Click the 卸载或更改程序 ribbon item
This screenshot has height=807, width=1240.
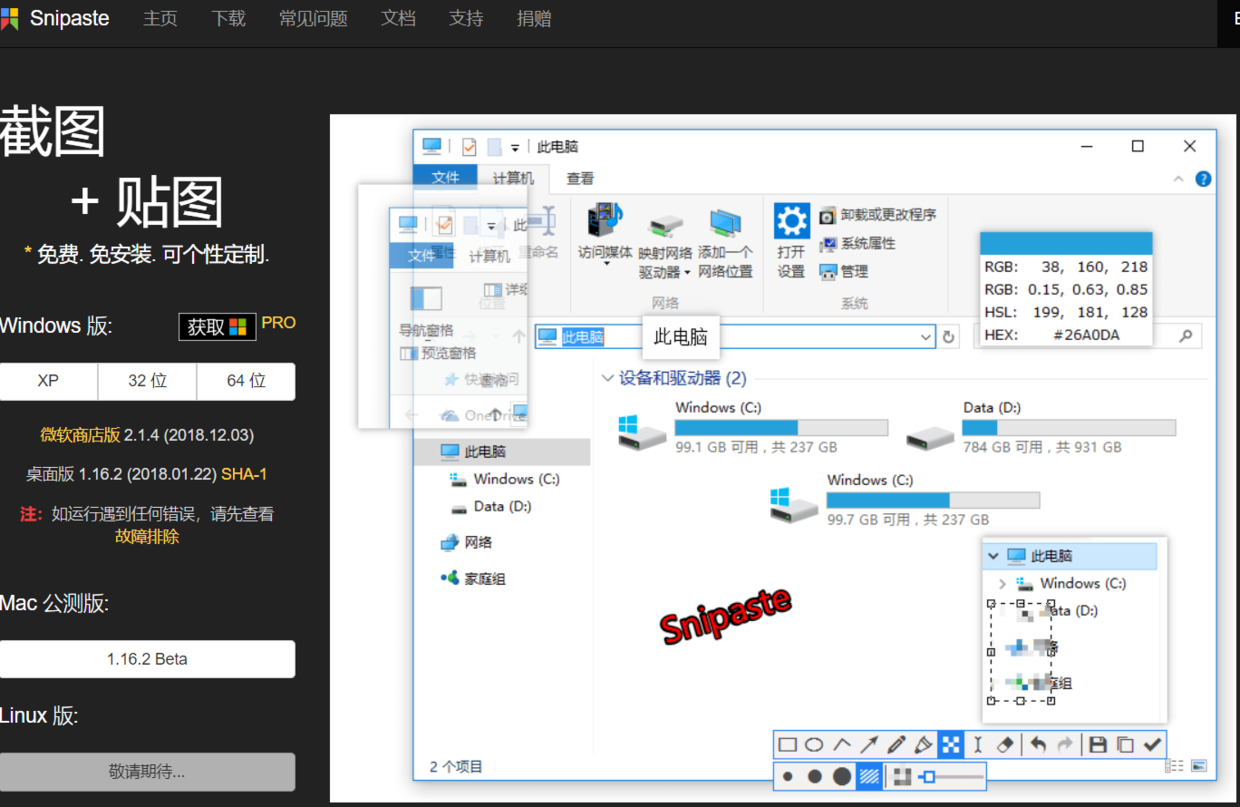tap(878, 215)
